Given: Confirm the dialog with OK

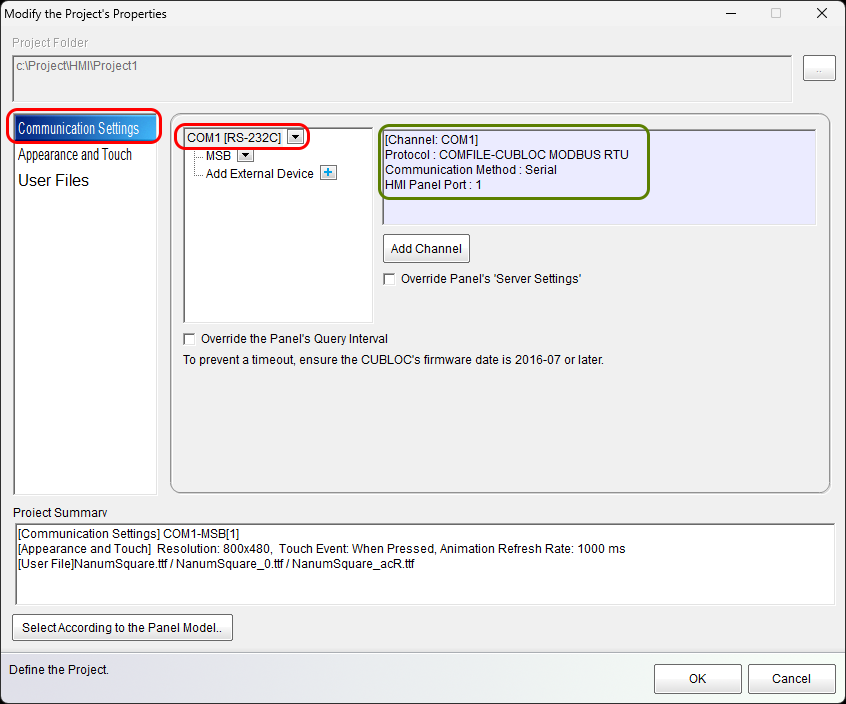Looking at the screenshot, I should [697, 679].
